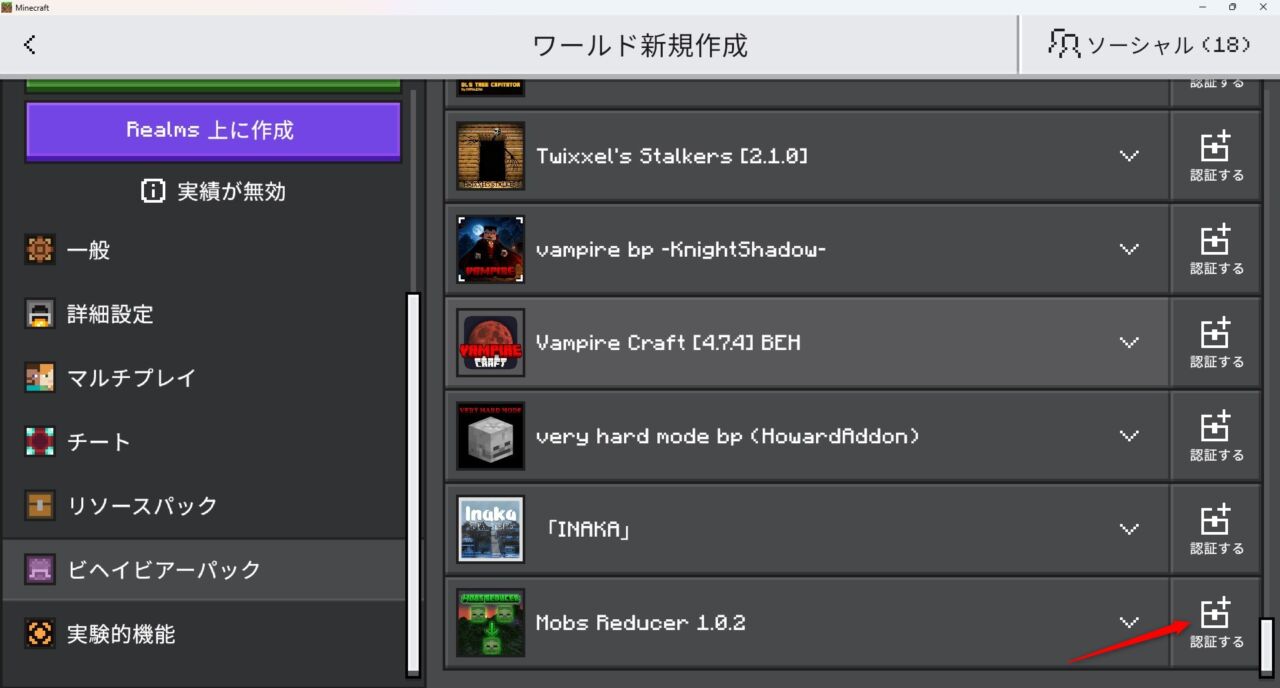Expand Vampire Craft [4.7.4] BEH details
The image size is (1280, 688).
click(1129, 342)
